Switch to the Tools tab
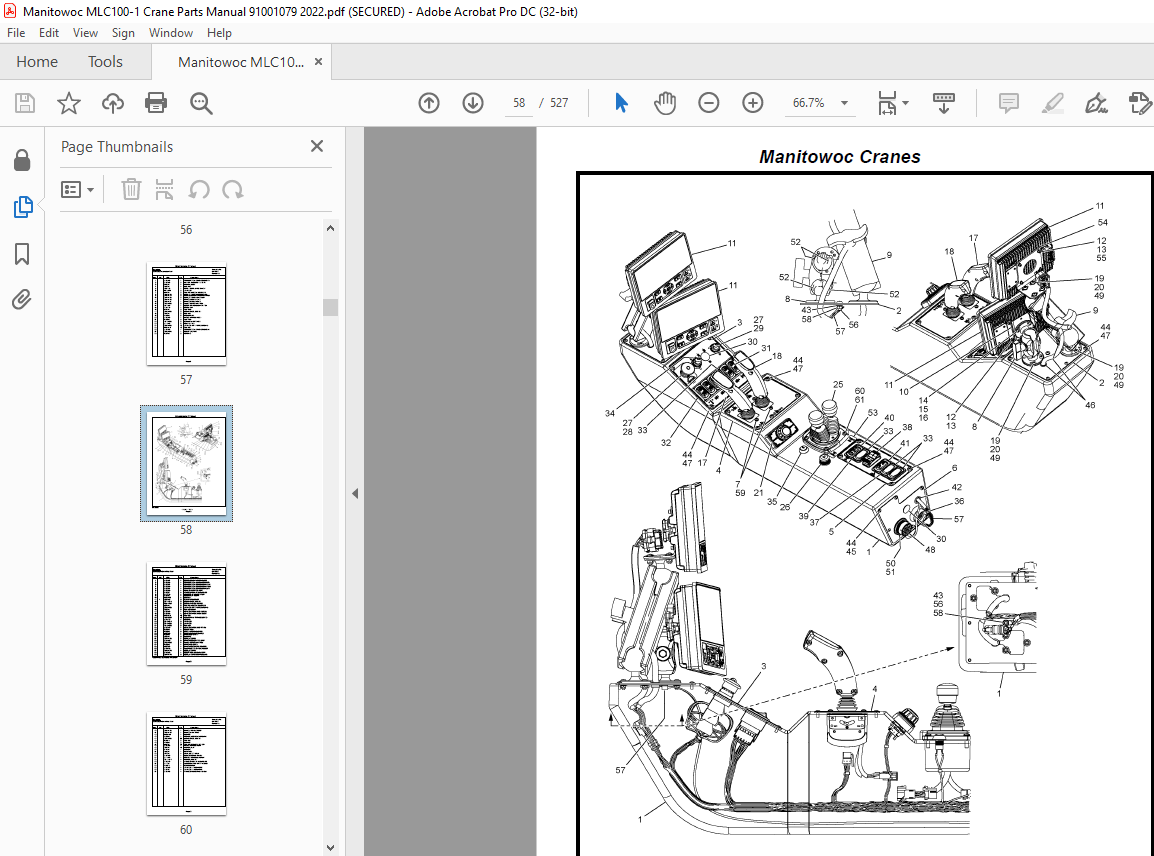The height and width of the screenshot is (856, 1154). pos(105,62)
